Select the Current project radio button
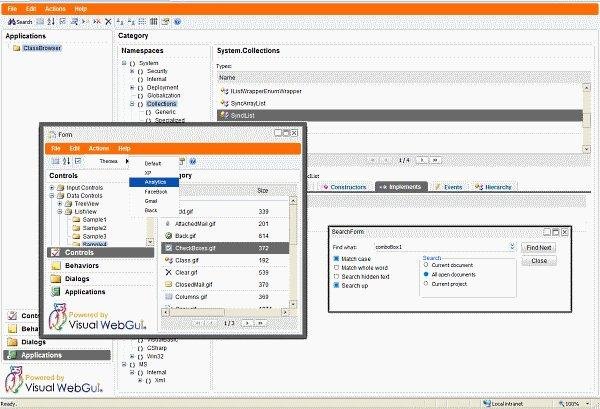Image resolution: width=600 pixels, height=409 pixels. (426, 284)
